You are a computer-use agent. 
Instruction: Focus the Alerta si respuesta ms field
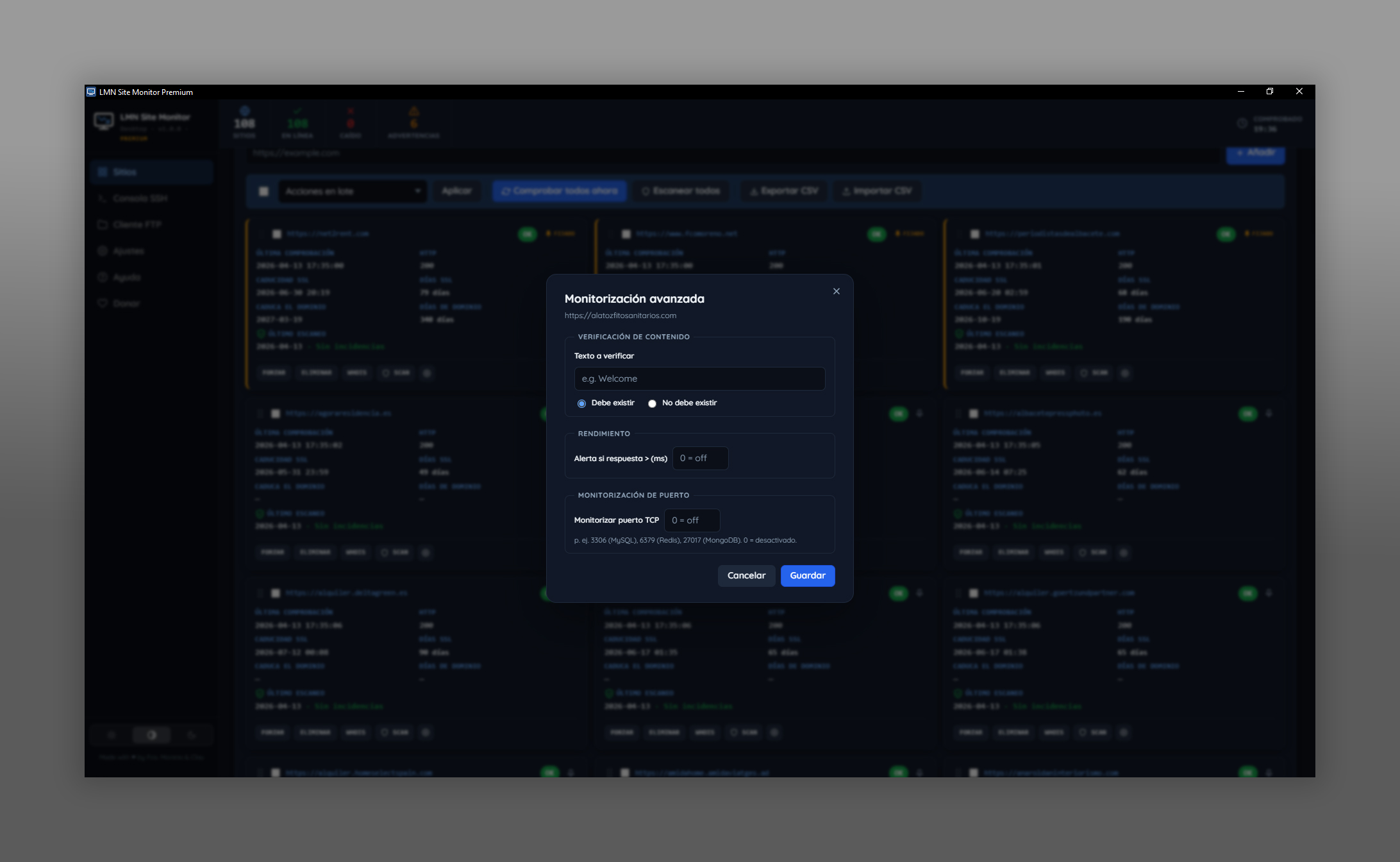point(699,458)
